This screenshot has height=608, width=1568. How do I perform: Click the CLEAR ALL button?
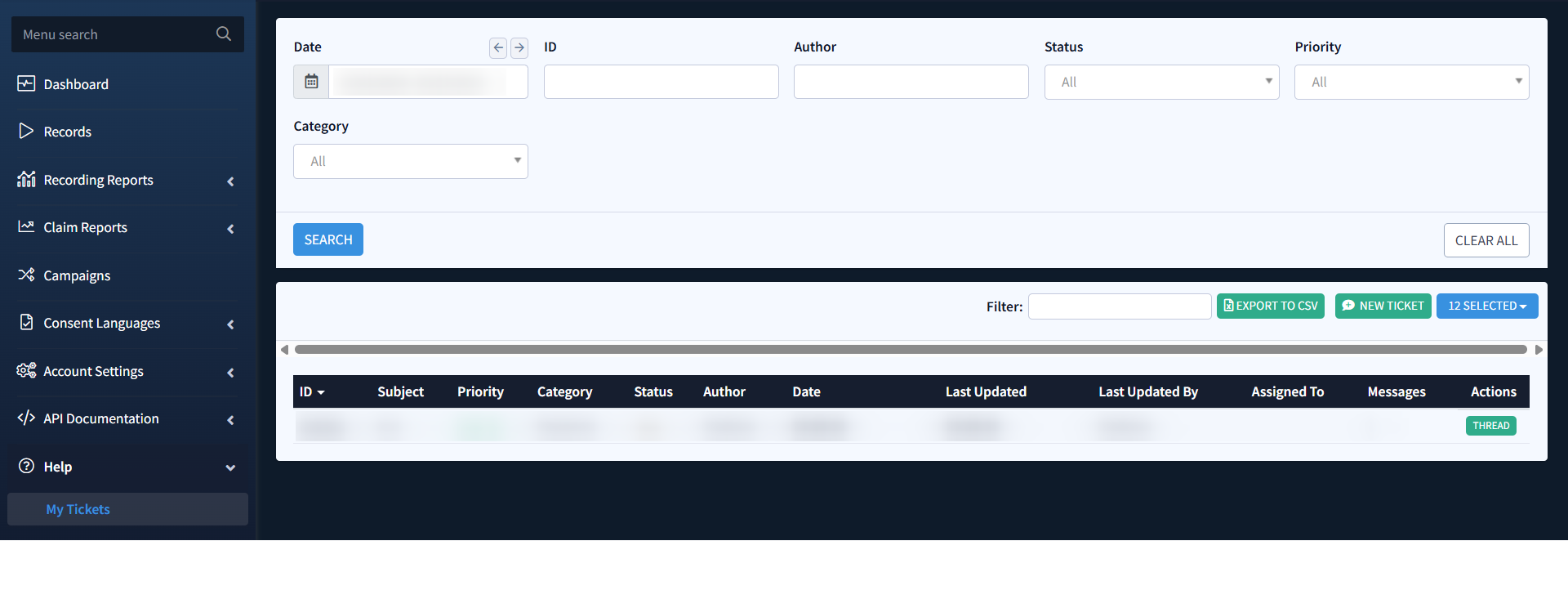point(1486,240)
